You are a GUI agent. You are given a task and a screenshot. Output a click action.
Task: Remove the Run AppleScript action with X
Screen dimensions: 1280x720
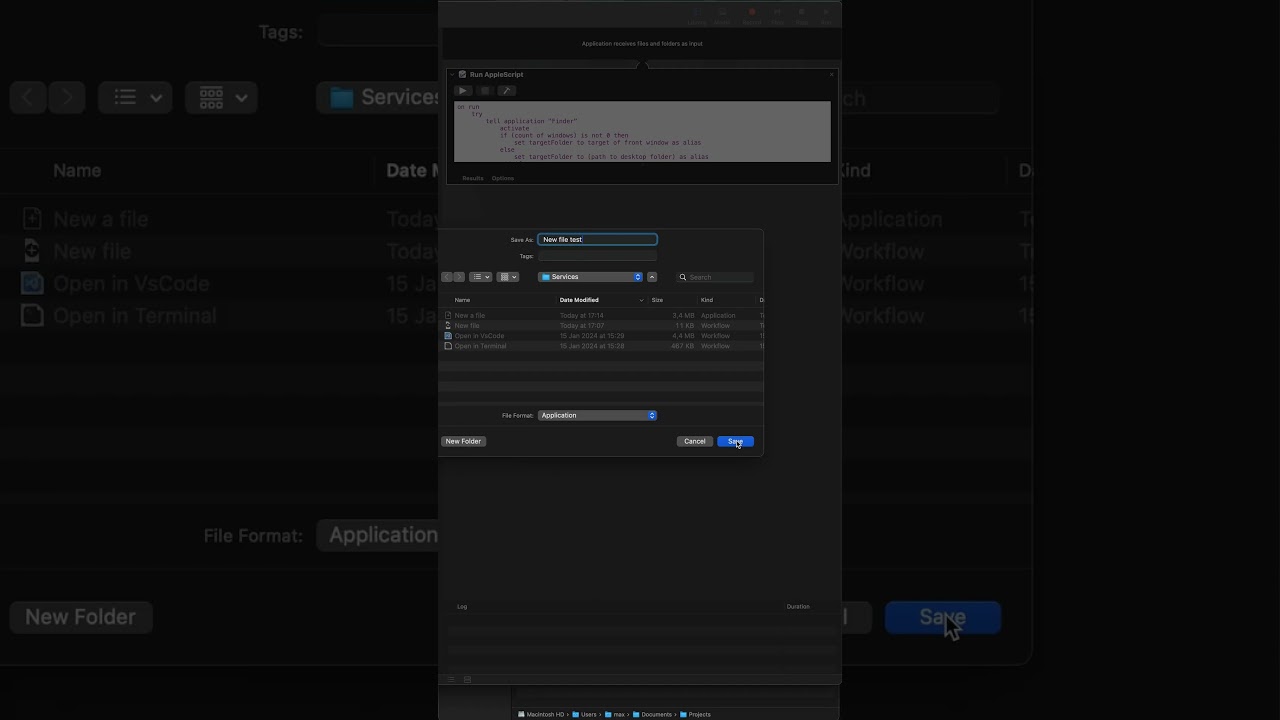tap(831, 74)
